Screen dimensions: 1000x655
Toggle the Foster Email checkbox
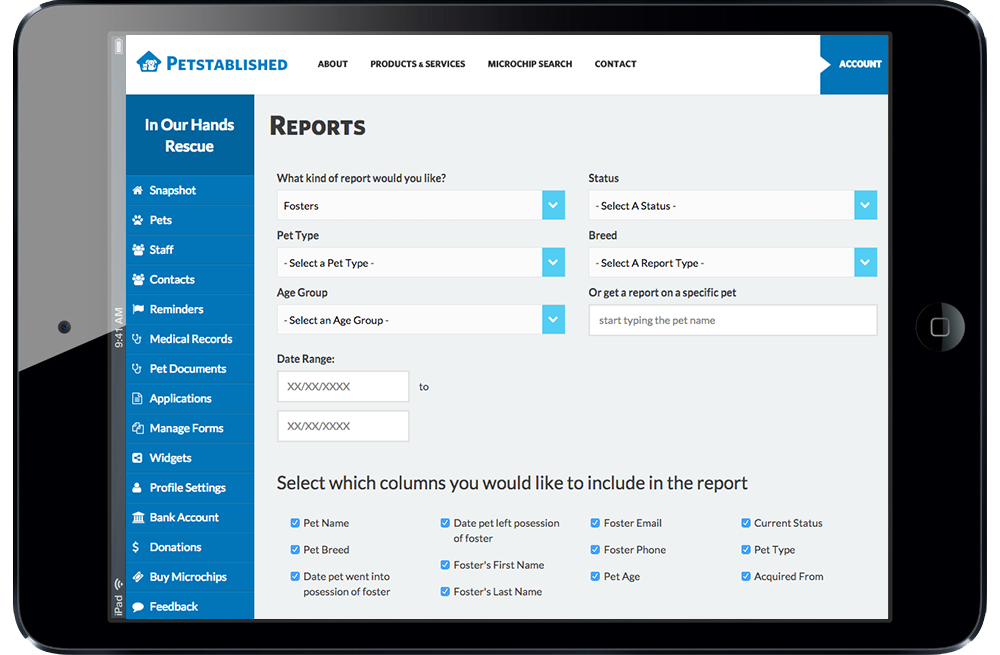pyautogui.click(x=595, y=523)
